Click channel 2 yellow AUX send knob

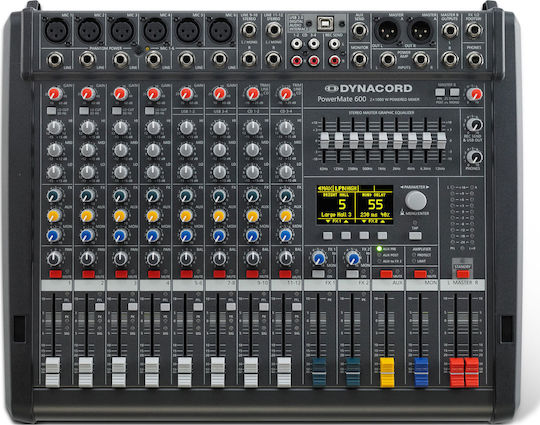click(x=87, y=216)
